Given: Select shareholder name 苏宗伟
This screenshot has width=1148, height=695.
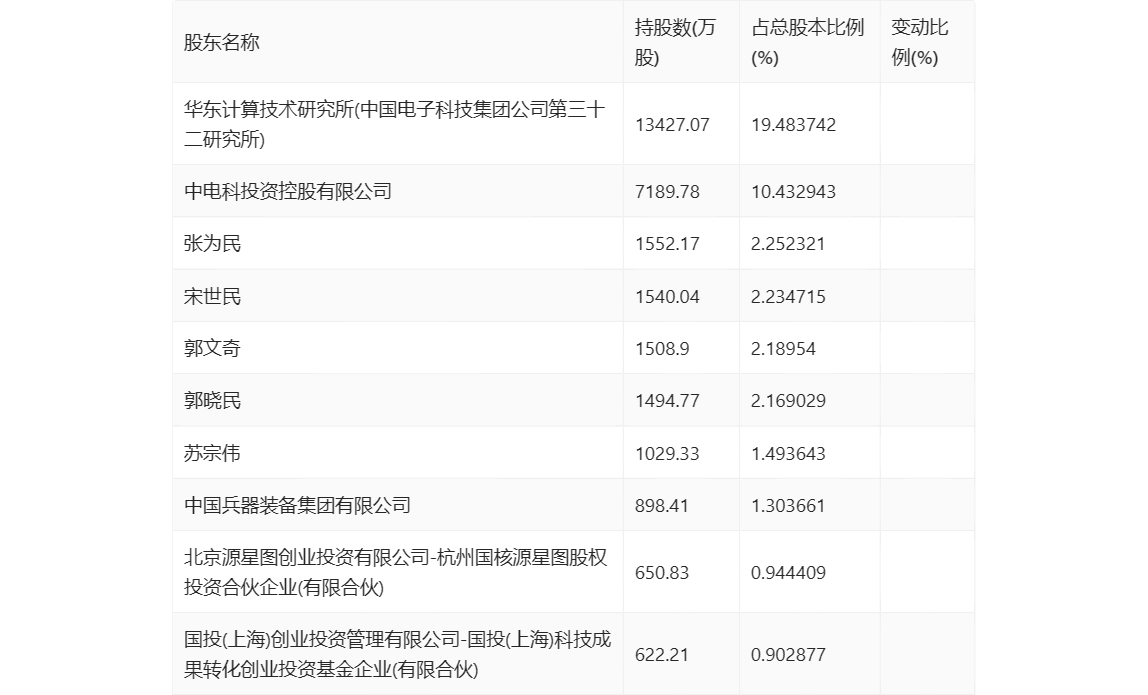Looking at the screenshot, I should (x=212, y=453).
